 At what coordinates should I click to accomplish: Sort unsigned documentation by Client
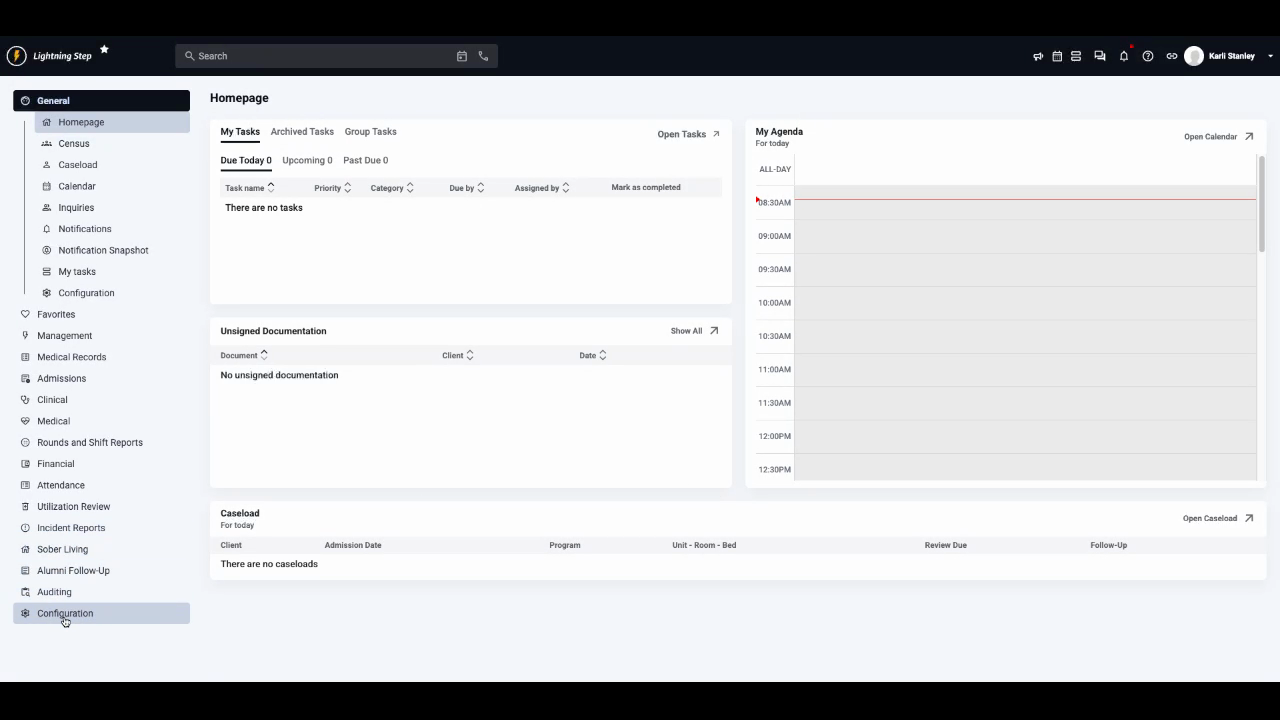457,355
